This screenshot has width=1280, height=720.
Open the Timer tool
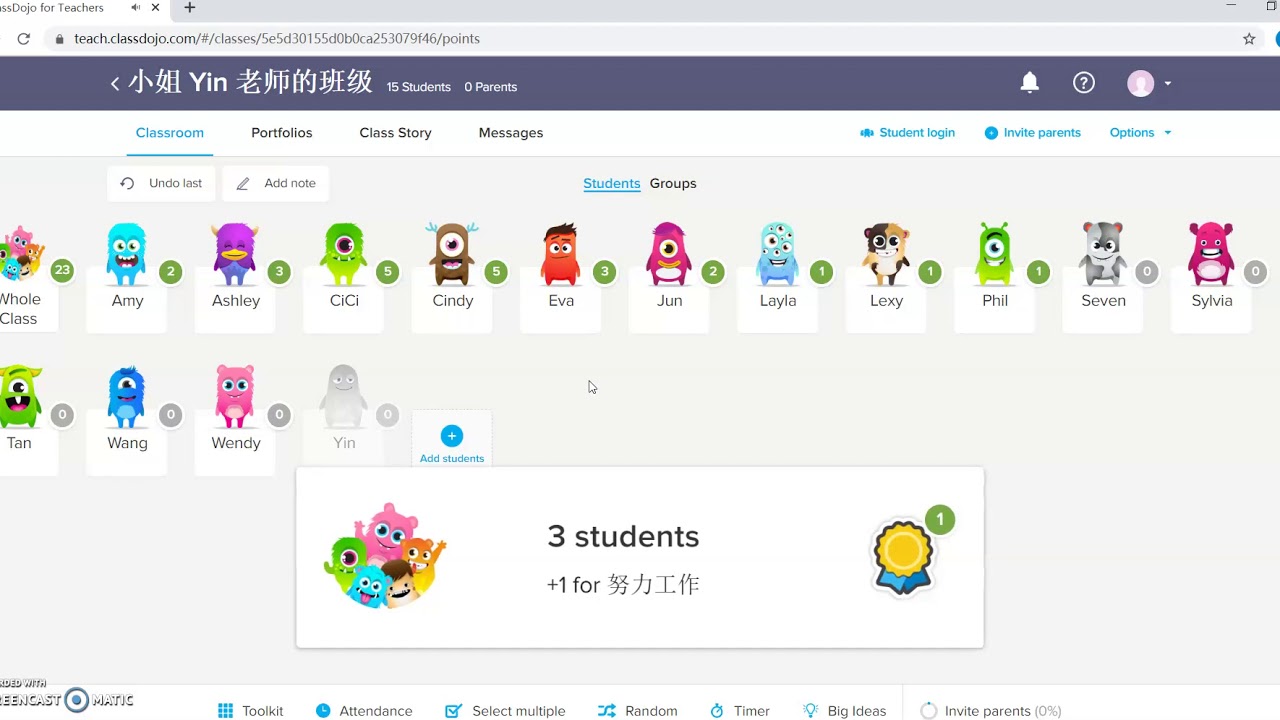(x=740, y=711)
